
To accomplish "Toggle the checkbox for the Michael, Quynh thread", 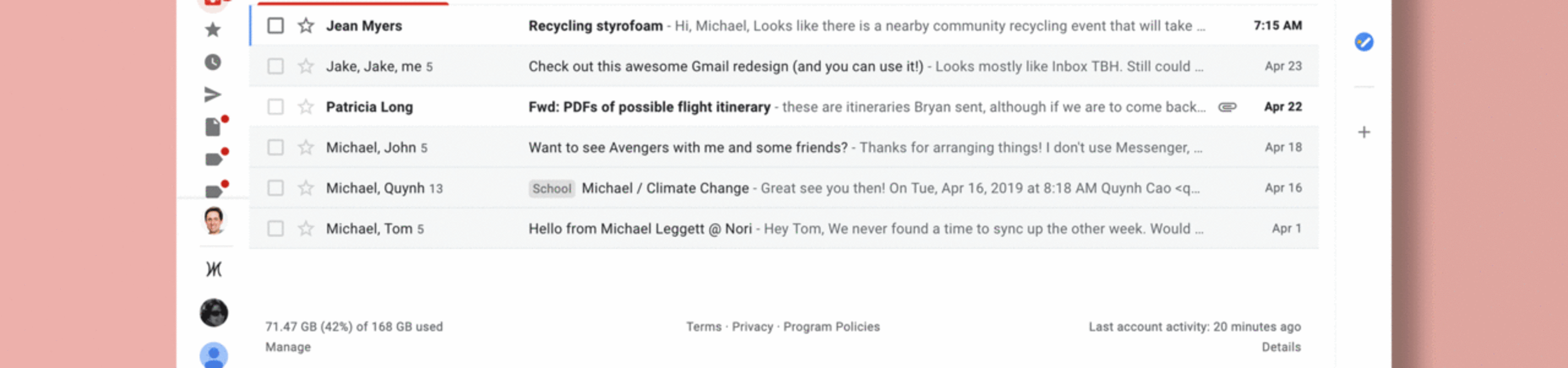I will coord(275,188).
